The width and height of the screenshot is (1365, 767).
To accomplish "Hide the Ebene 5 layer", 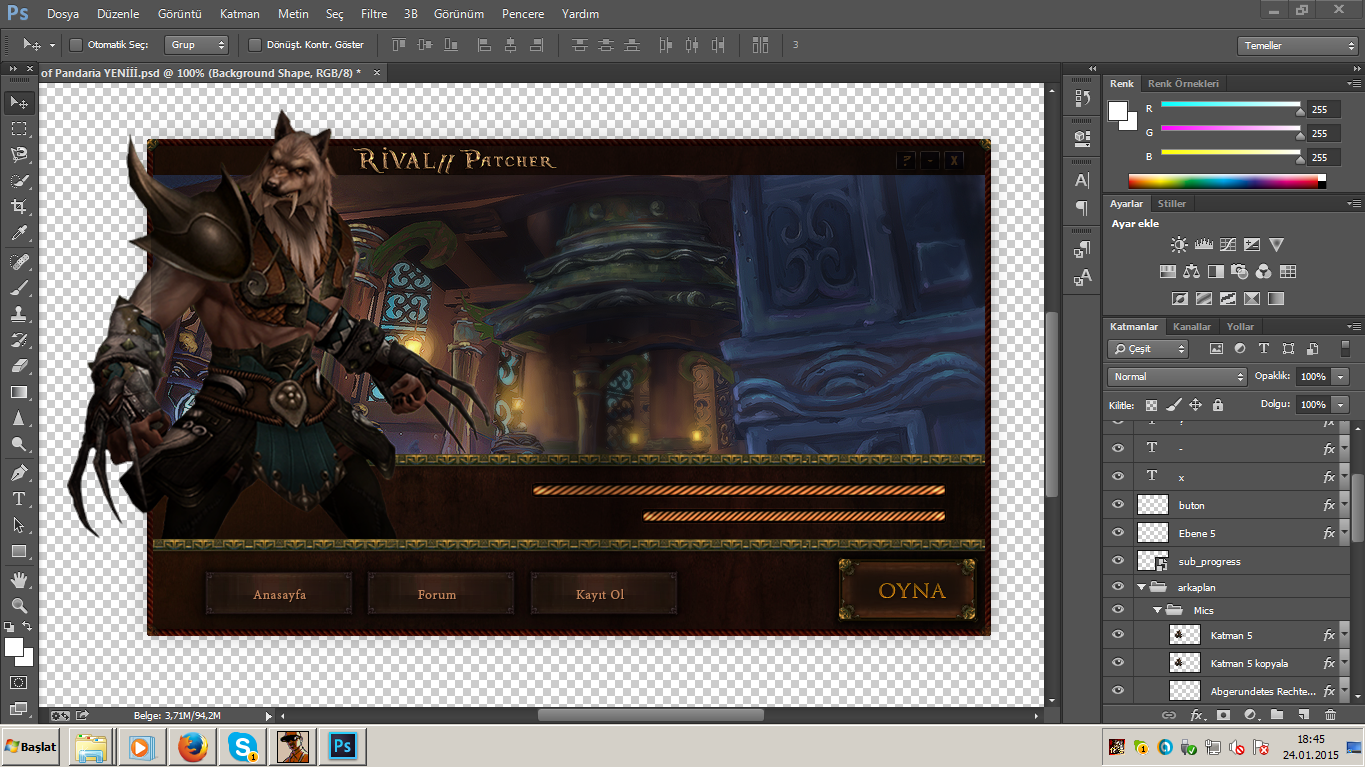I will click(x=1118, y=533).
